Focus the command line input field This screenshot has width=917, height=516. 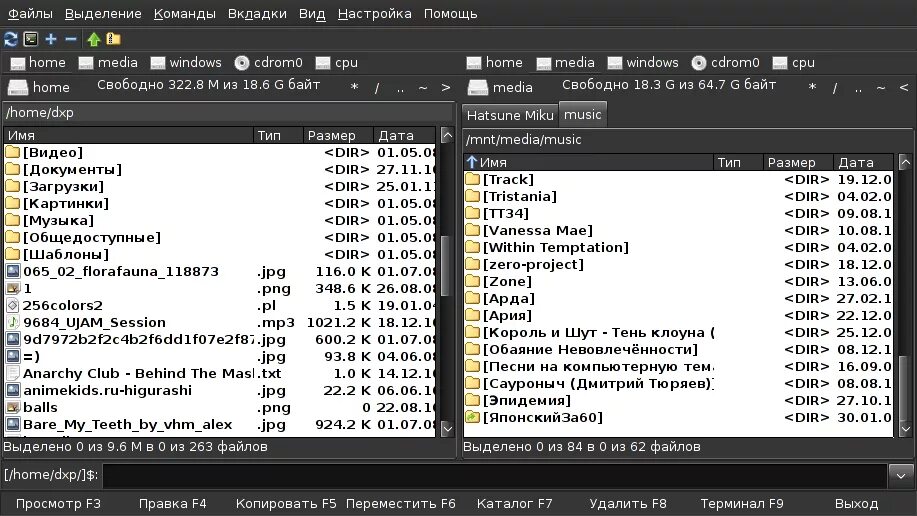click(495, 475)
